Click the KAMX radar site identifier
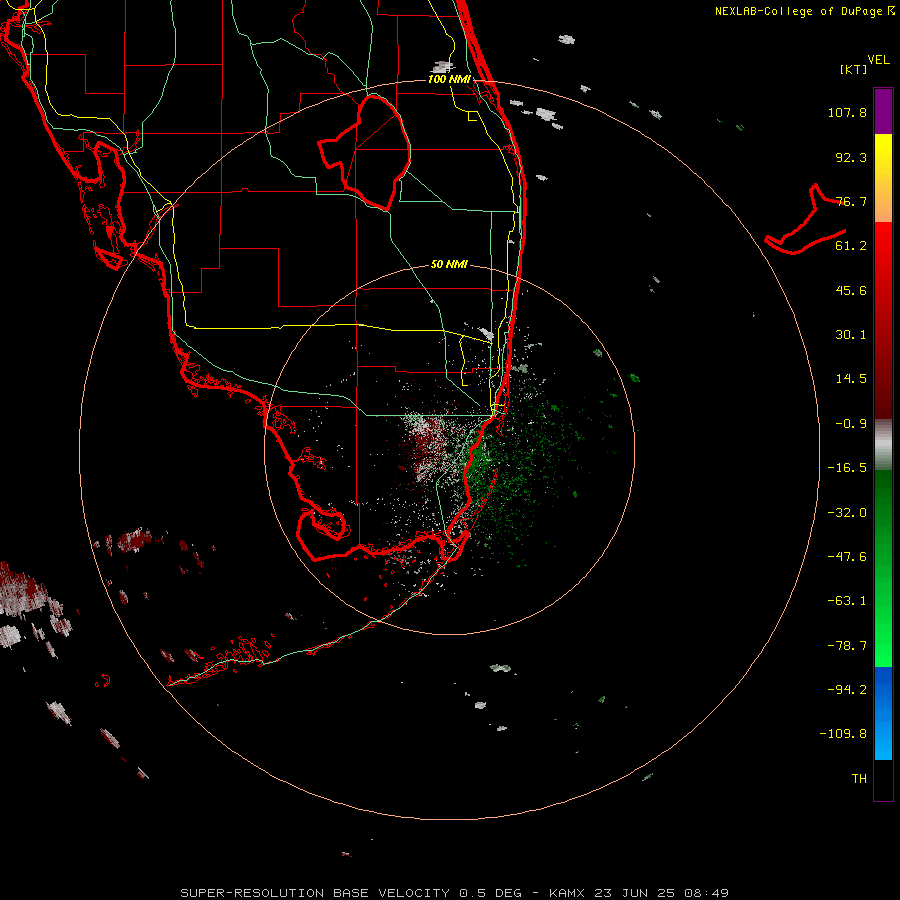The height and width of the screenshot is (900, 900). 568,893
